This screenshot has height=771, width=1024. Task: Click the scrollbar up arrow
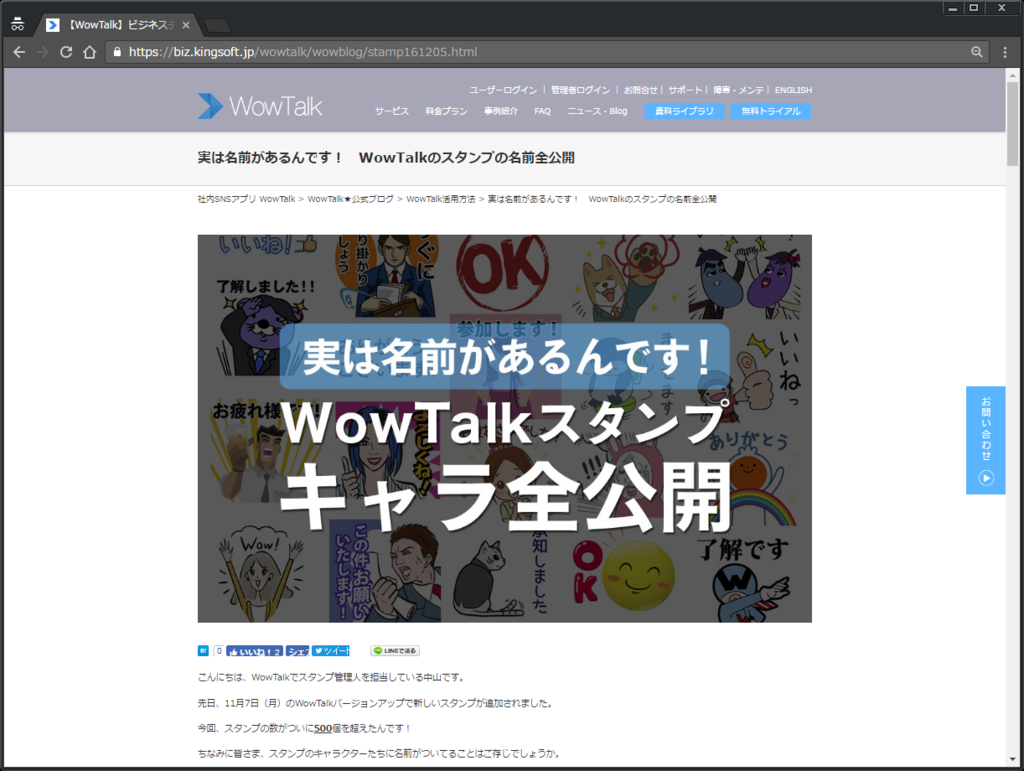[1013, 74]
